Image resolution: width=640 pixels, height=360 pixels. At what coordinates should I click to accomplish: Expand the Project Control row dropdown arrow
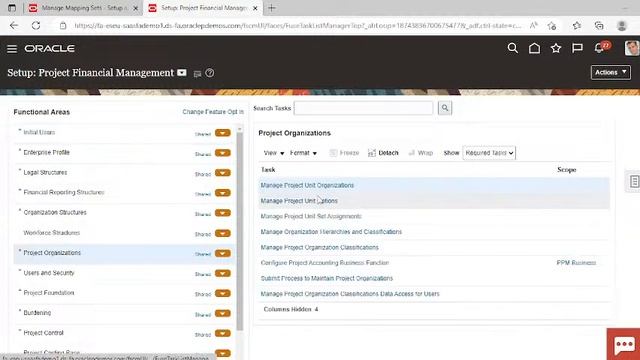click(223, 333)
